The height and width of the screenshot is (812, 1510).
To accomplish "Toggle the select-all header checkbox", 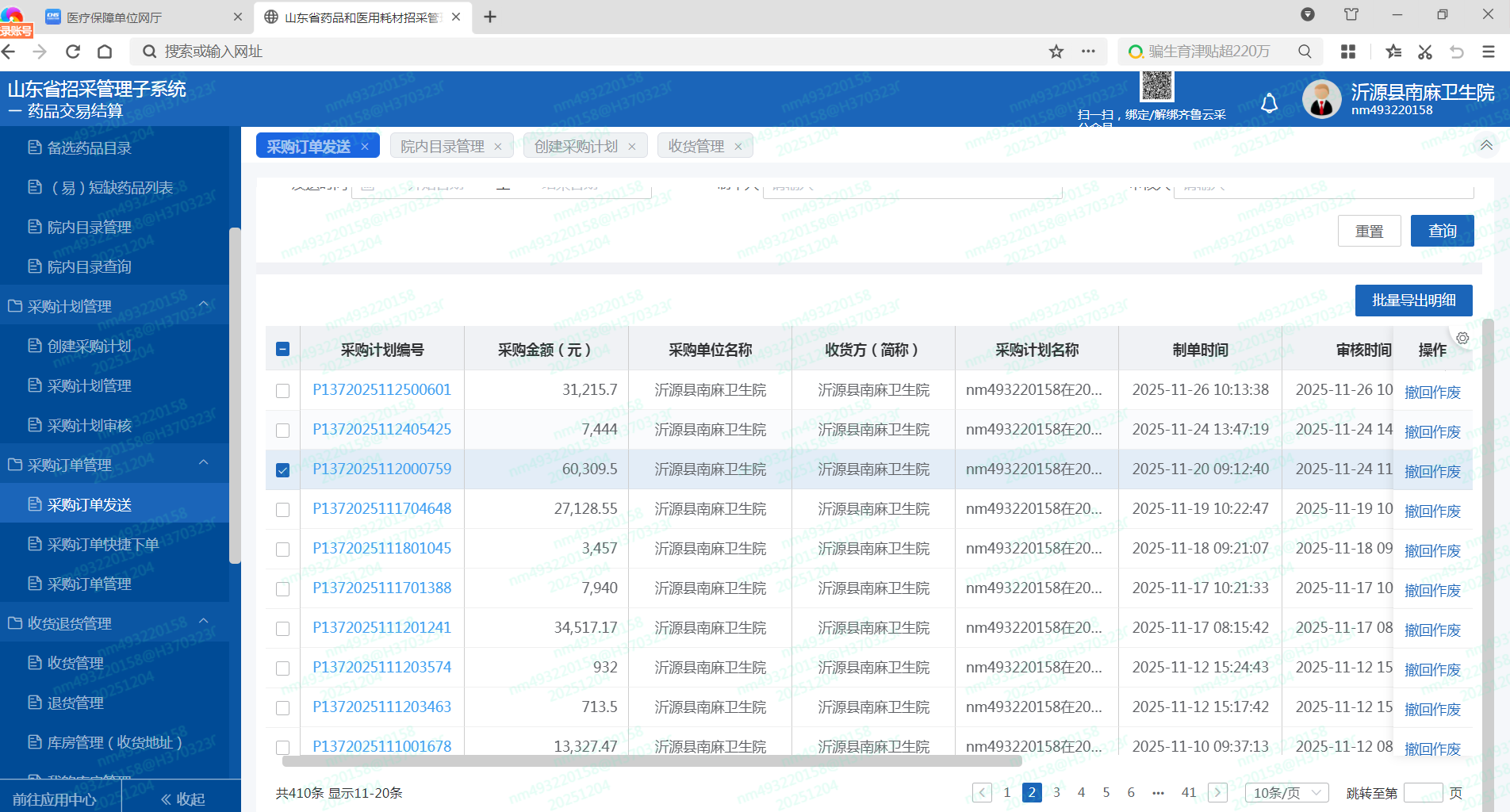I will tap(282, 349).
